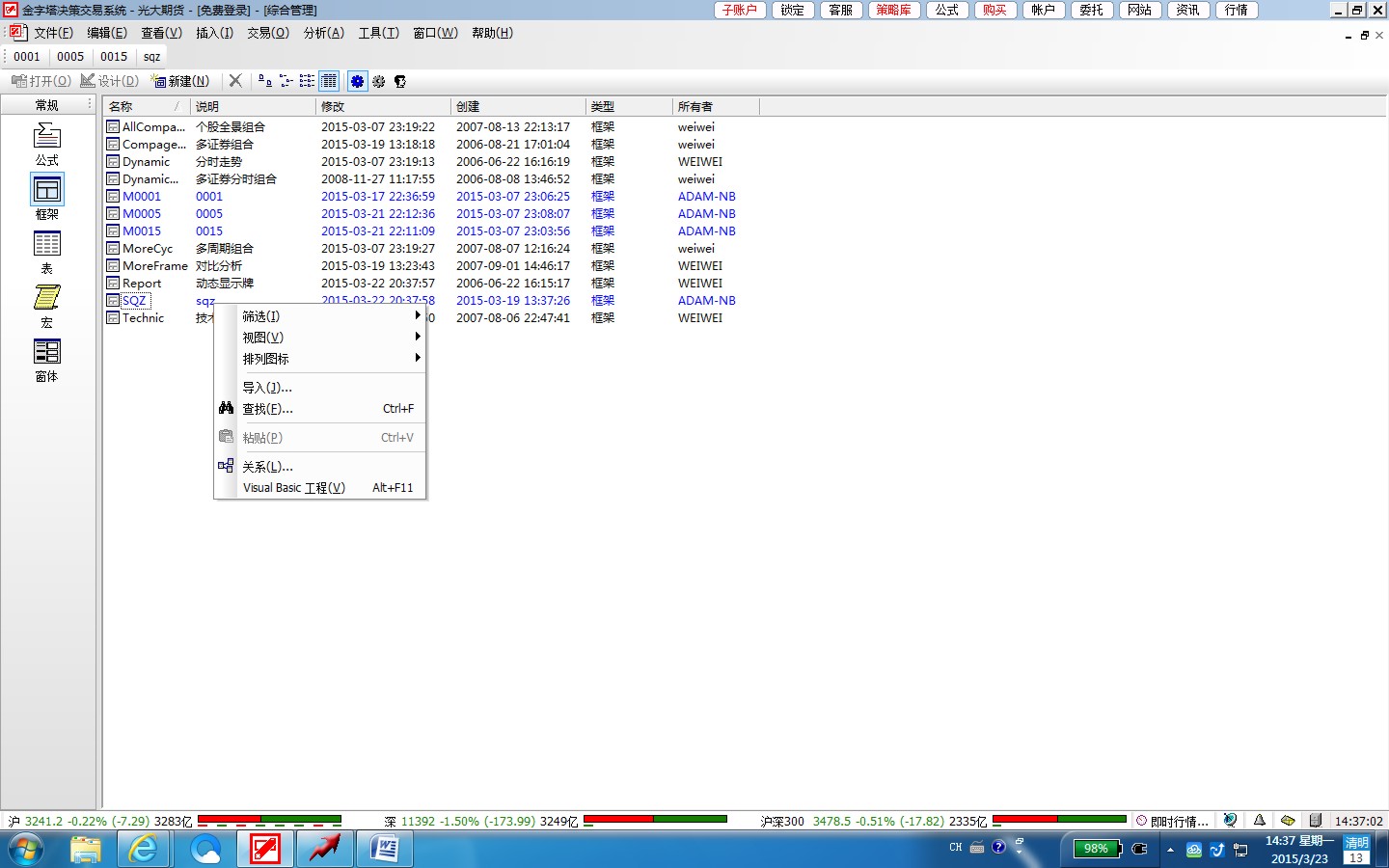Click the blue gear icon in toolbar
Viewport: 1389px width, 868px height.
tap(357, 81)
